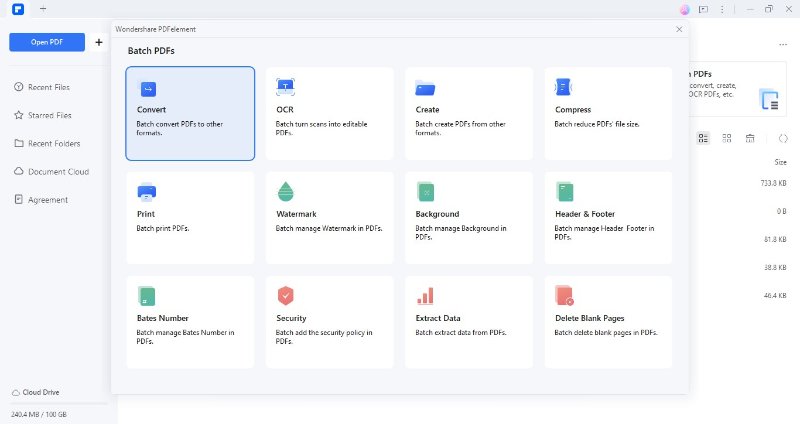This screenshot has height=424, width=800.
Task: Click the Watermark card title
Action: pyautogui.click(x=296, y=214)
